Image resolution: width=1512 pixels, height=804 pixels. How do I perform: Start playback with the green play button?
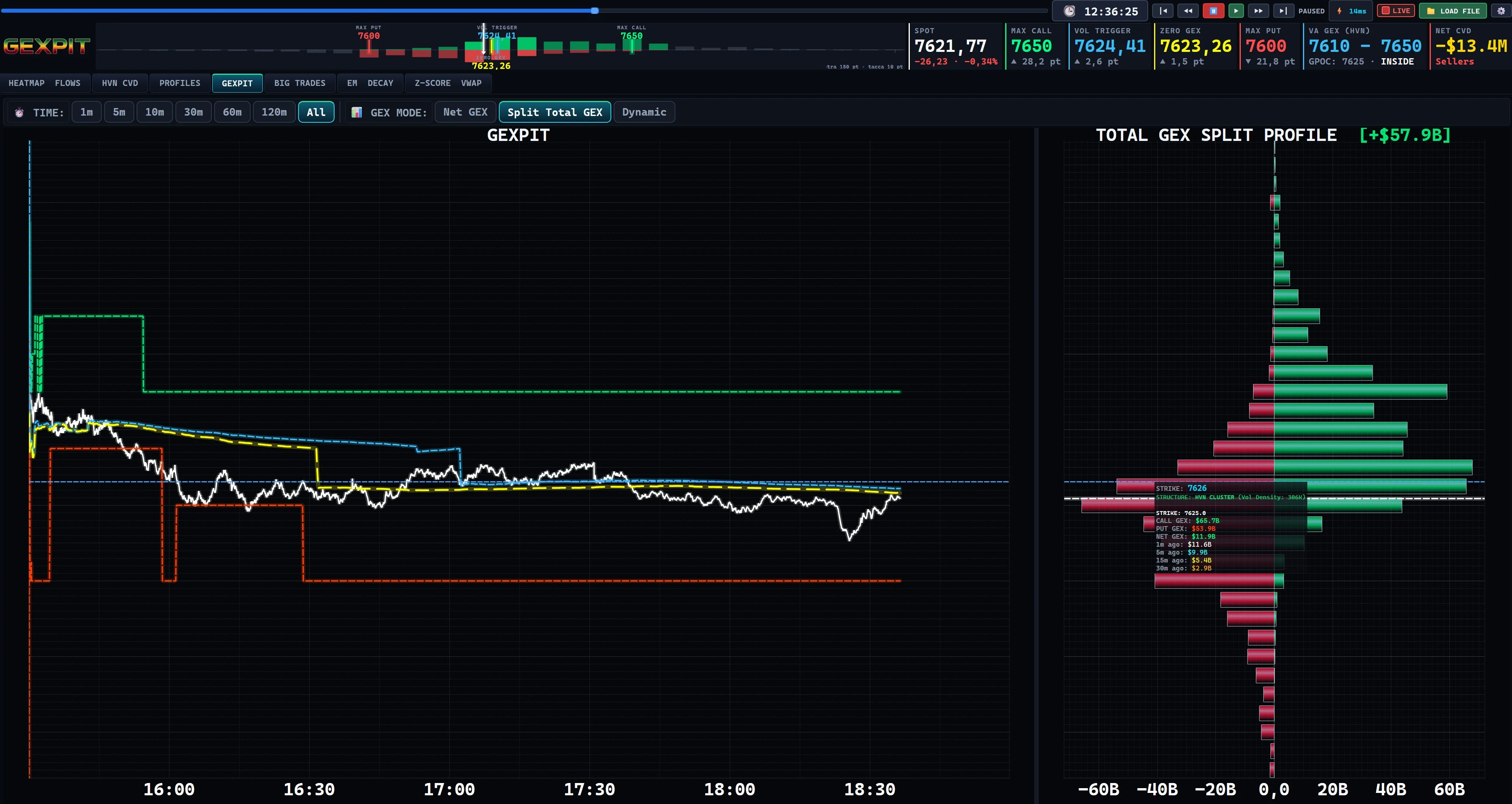(1236, 11)
